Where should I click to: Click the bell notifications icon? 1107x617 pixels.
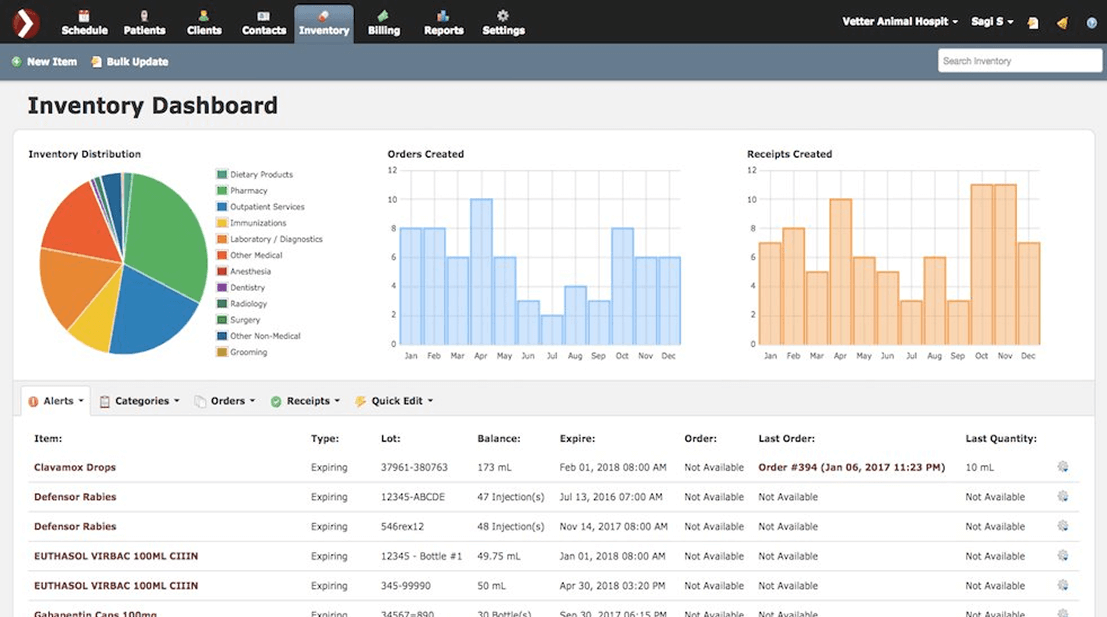1062,22
